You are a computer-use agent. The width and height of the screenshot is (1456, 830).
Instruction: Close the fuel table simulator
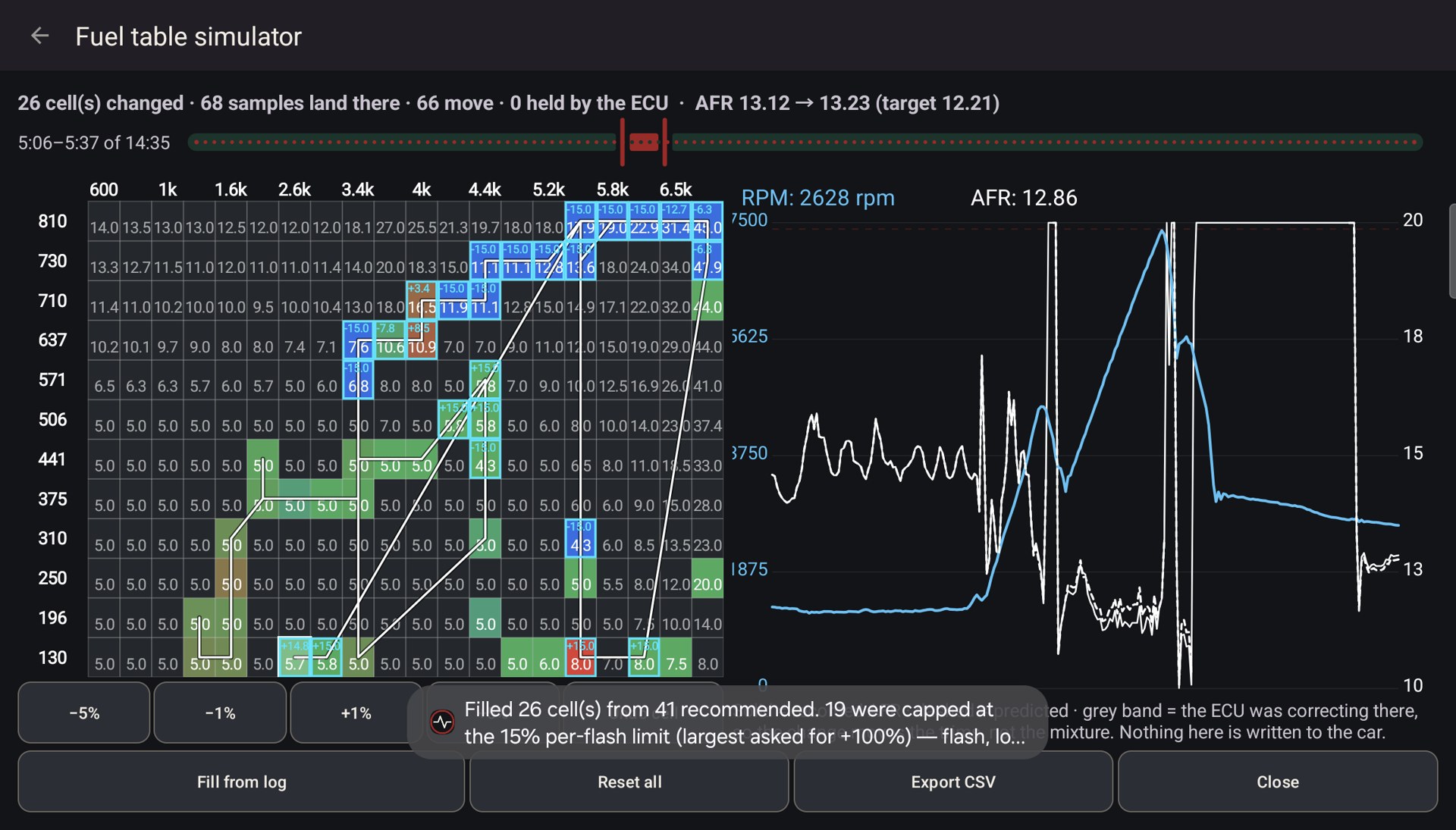pyautogui.click(x=1278, y=781)
